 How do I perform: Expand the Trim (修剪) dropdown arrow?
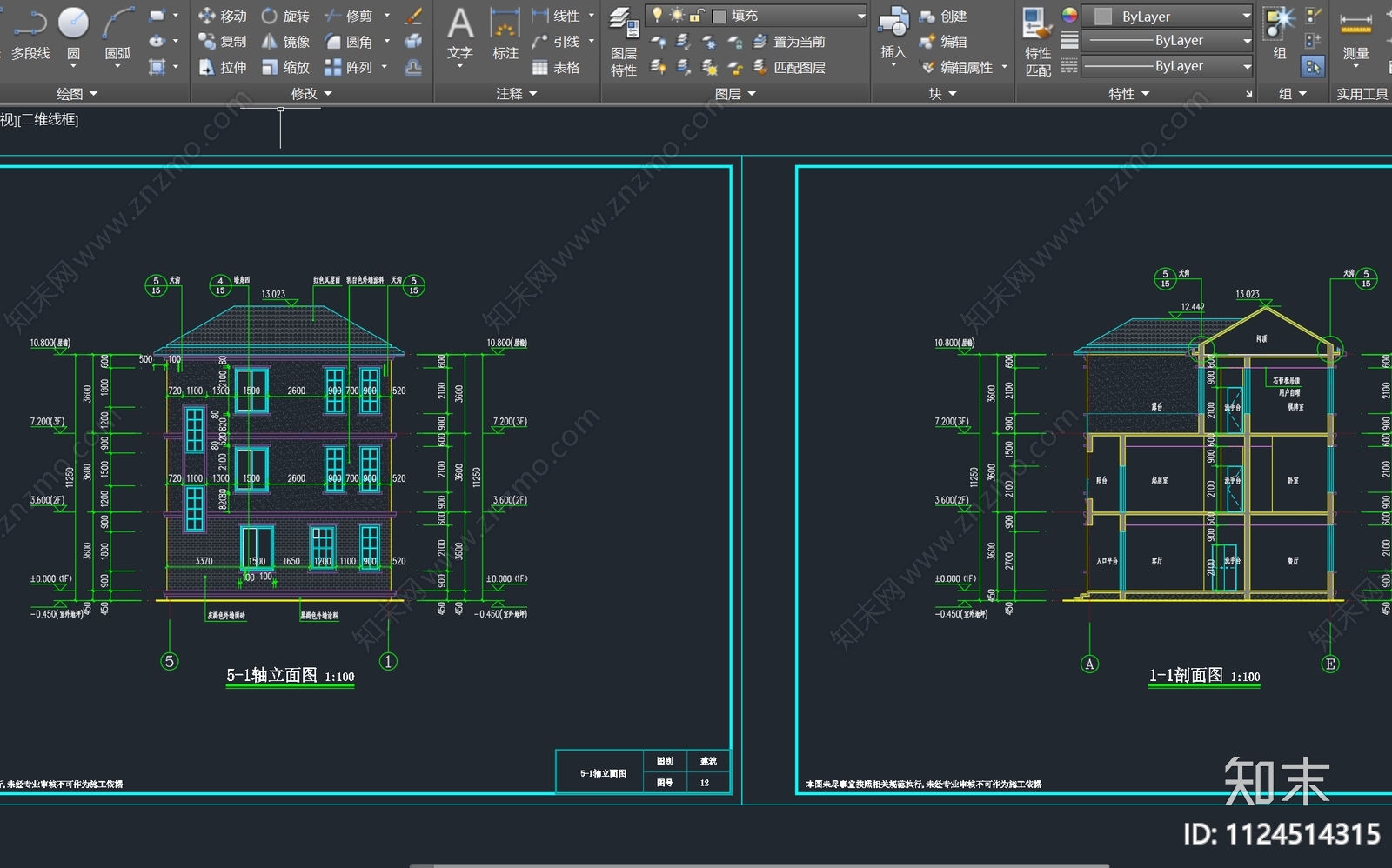pyautogui.click(x=387, y=16)
